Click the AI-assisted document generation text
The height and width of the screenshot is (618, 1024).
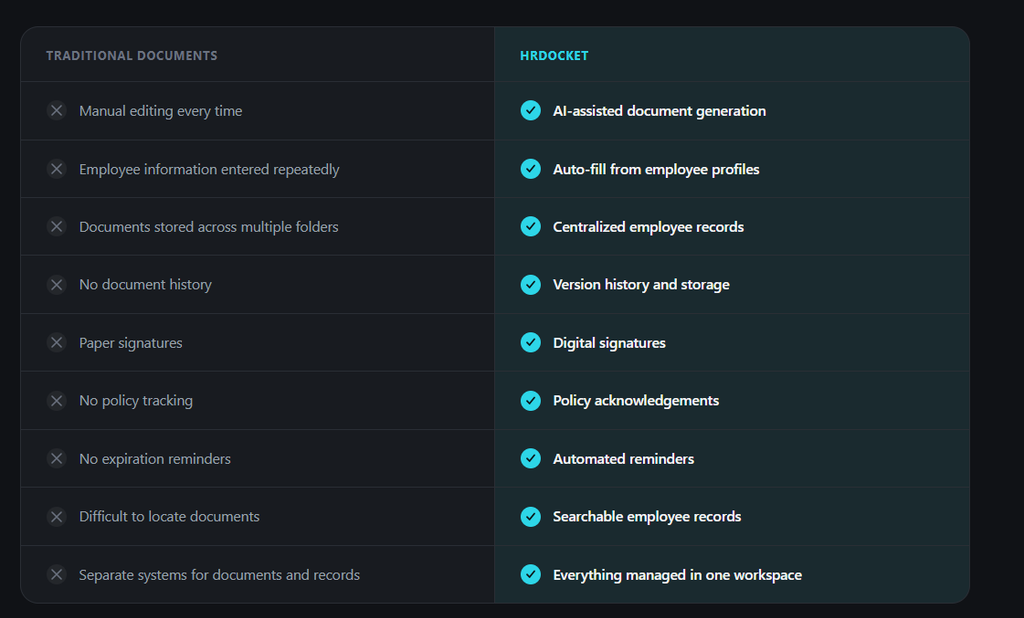[x=660, y=111]
